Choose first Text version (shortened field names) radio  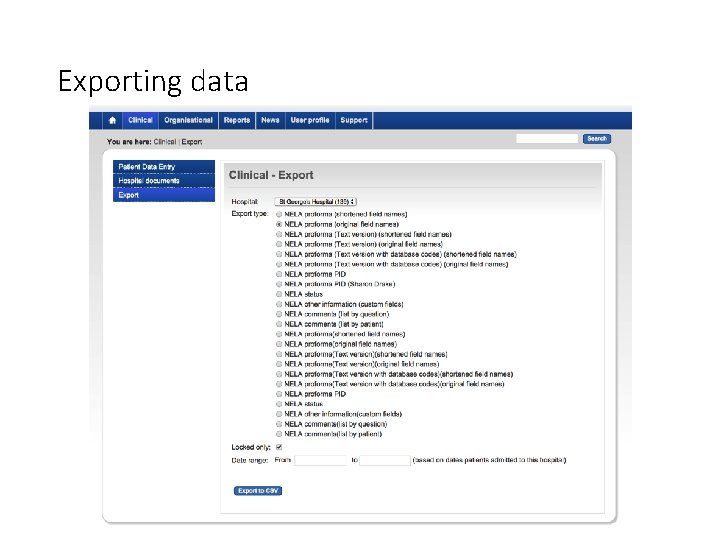pos(279,234)
